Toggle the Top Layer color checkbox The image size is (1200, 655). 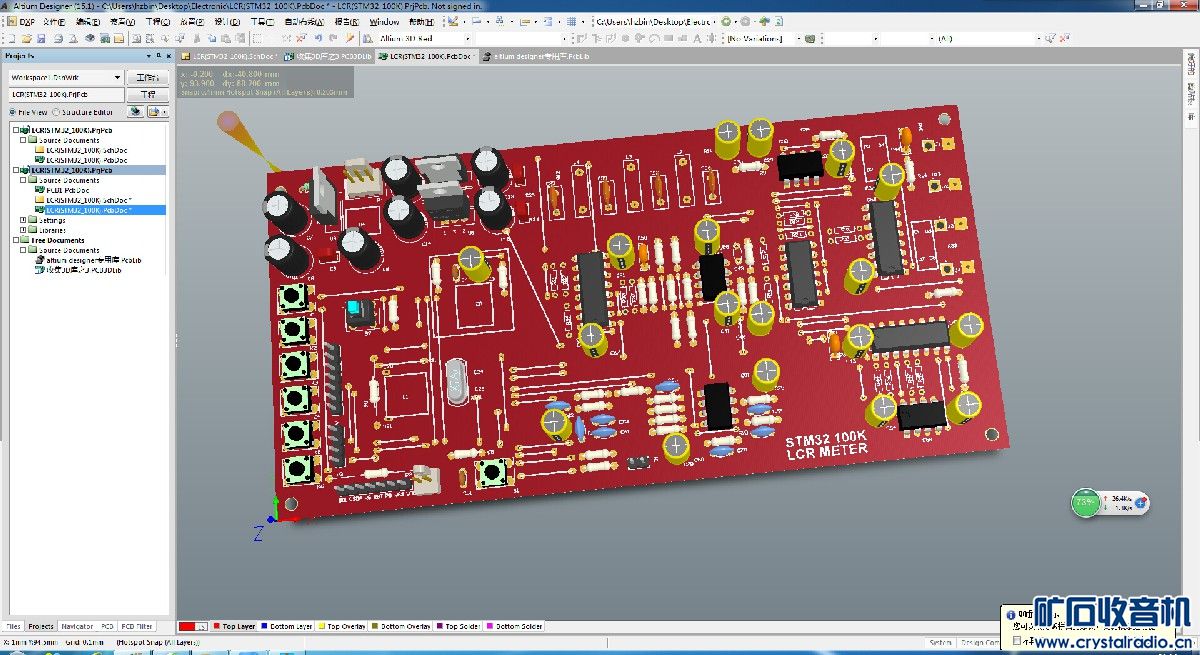coord(216,627)
